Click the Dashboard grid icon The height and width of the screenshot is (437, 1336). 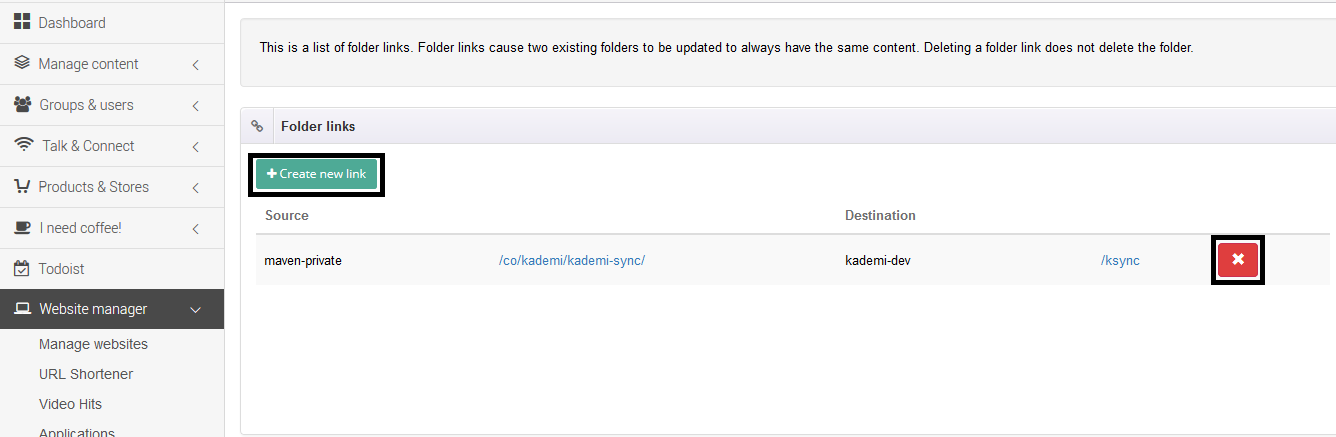pos(22,22)
